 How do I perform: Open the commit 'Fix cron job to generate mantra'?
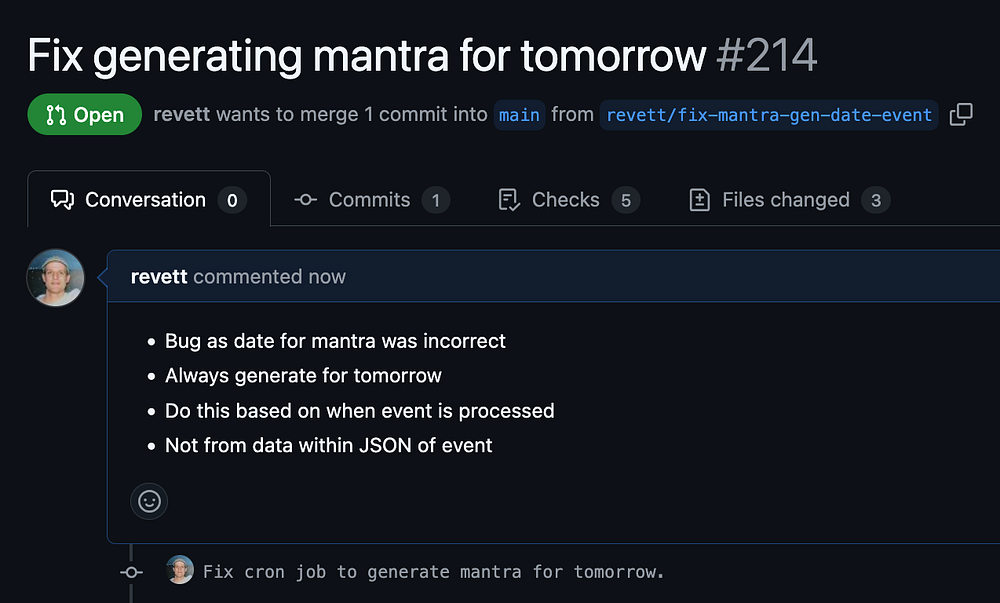433,572
